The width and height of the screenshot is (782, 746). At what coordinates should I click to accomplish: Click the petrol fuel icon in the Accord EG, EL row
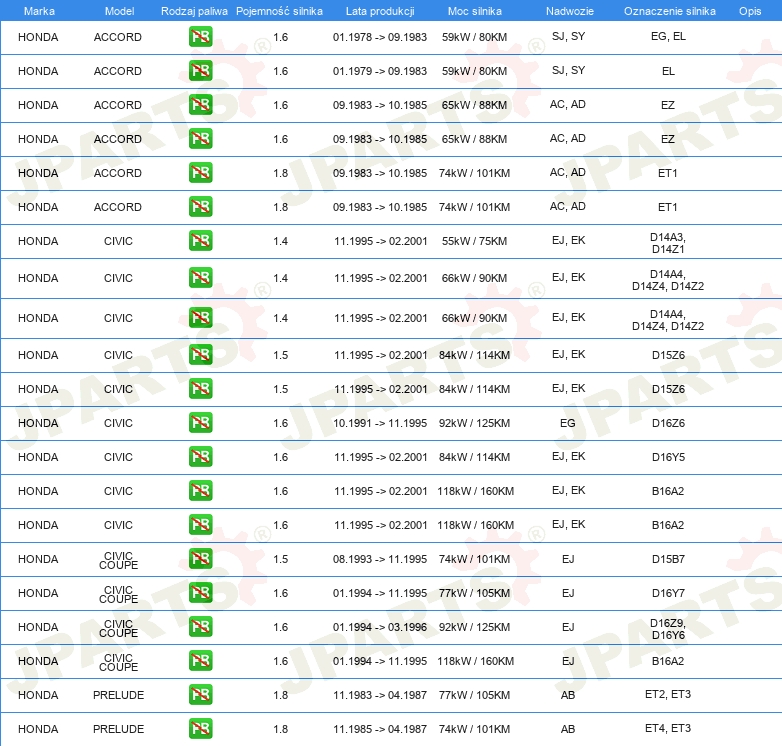[x=200, y=37]
